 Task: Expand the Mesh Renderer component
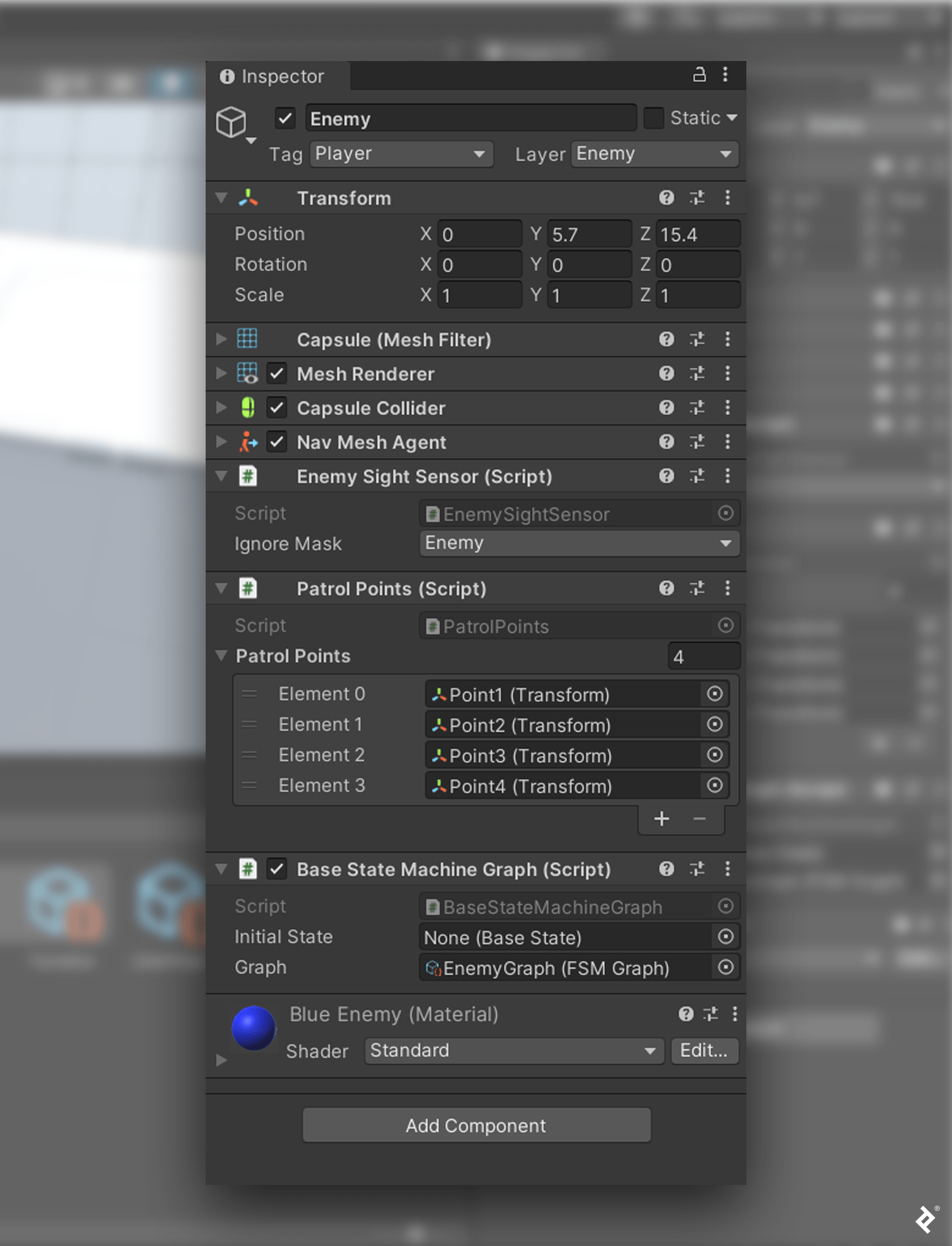pos(222,373)
